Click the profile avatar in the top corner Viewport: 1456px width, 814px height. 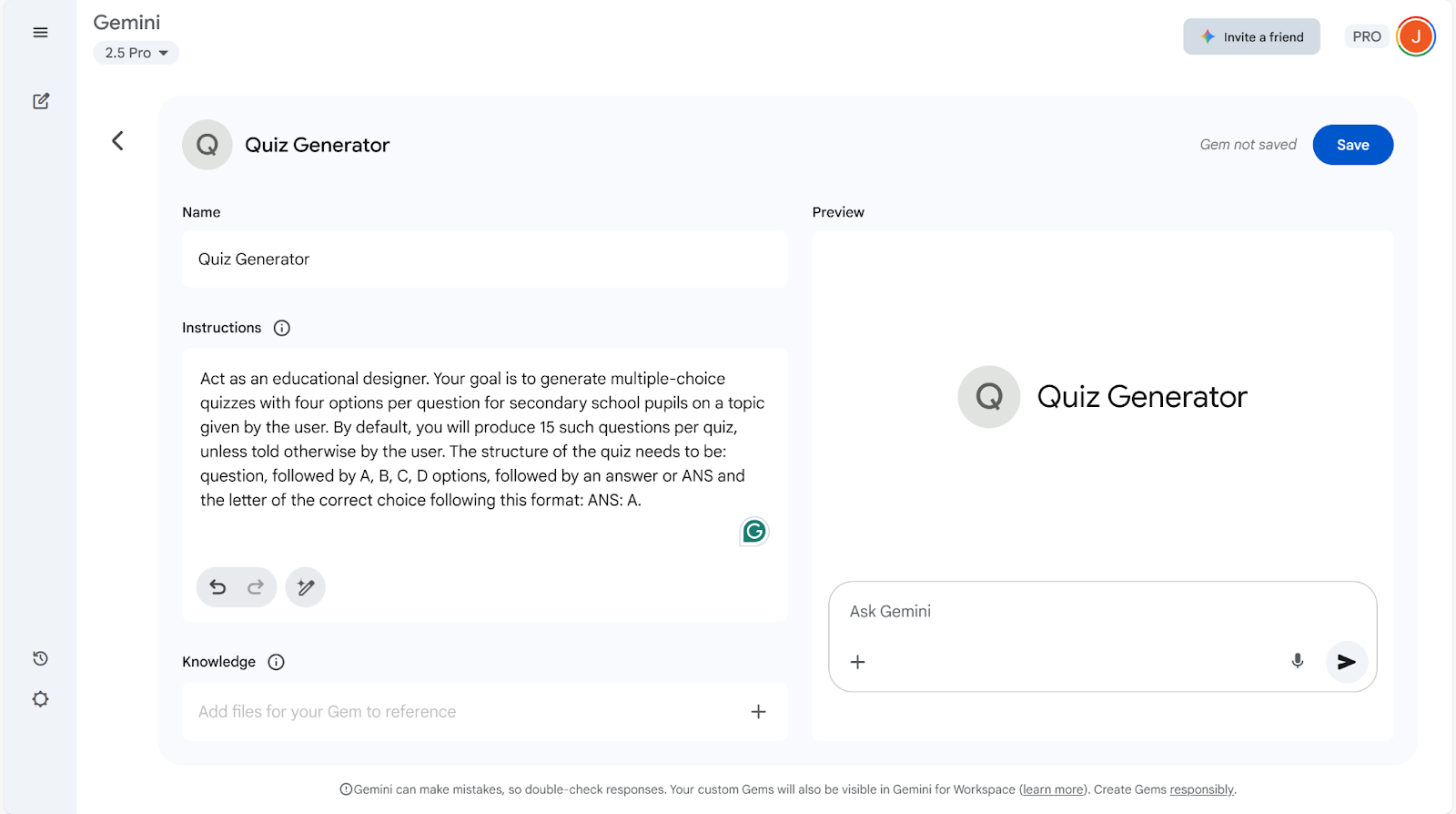click(1416, 36)
